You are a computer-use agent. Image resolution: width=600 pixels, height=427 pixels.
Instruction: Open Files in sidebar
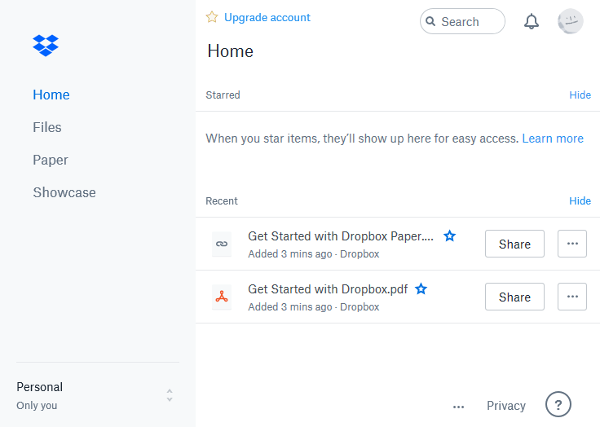point(47,127)
